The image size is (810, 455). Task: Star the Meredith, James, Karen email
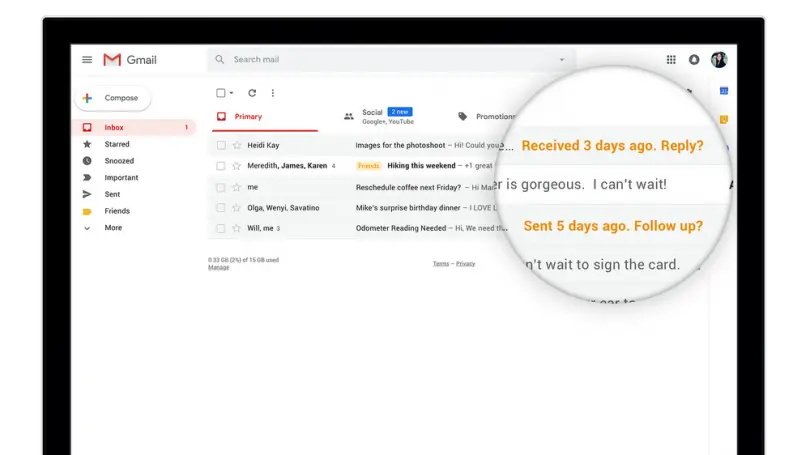[237, 166]
